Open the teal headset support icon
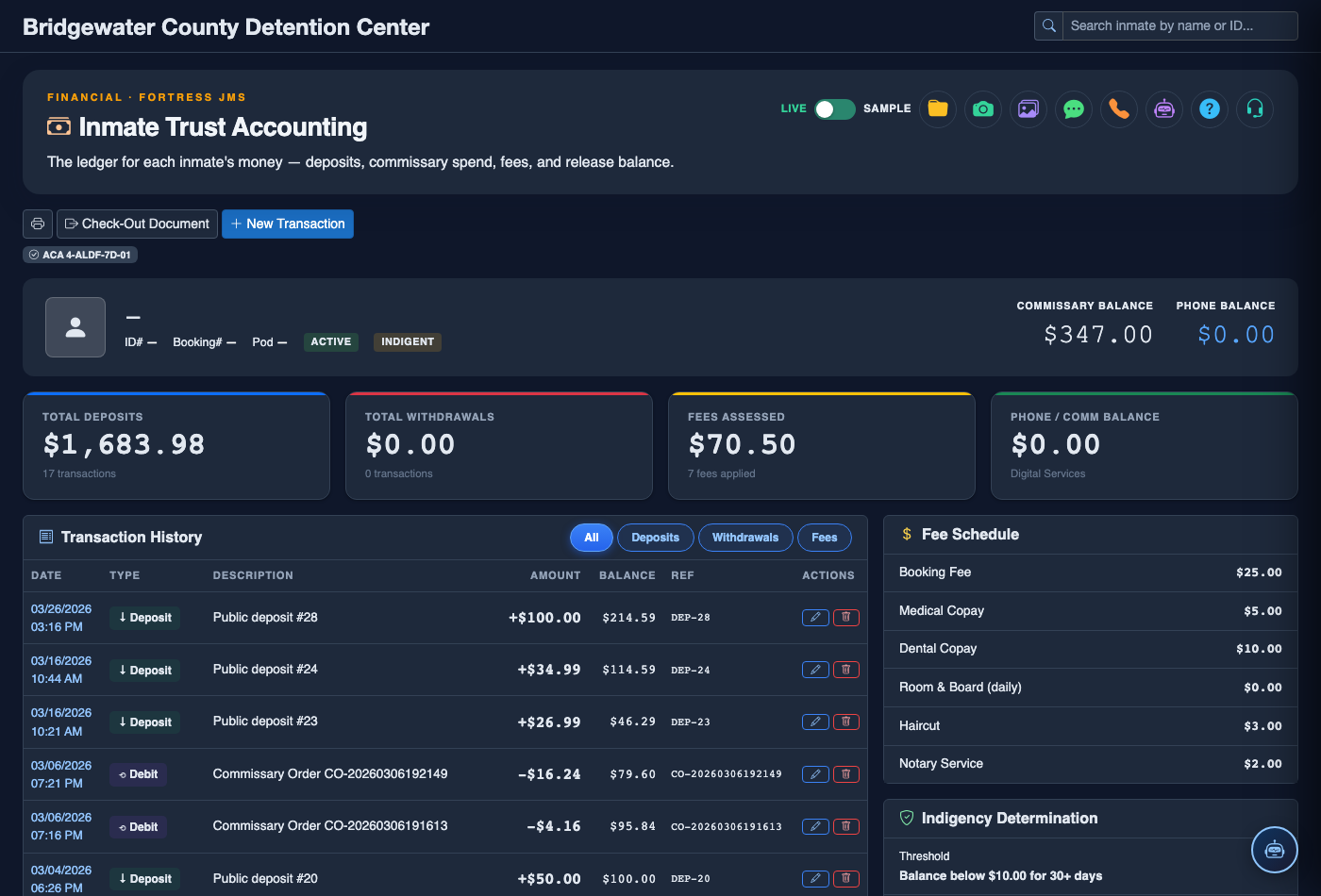Image resolution: width=1321 pixels, height=896 pixels. 1255,109
